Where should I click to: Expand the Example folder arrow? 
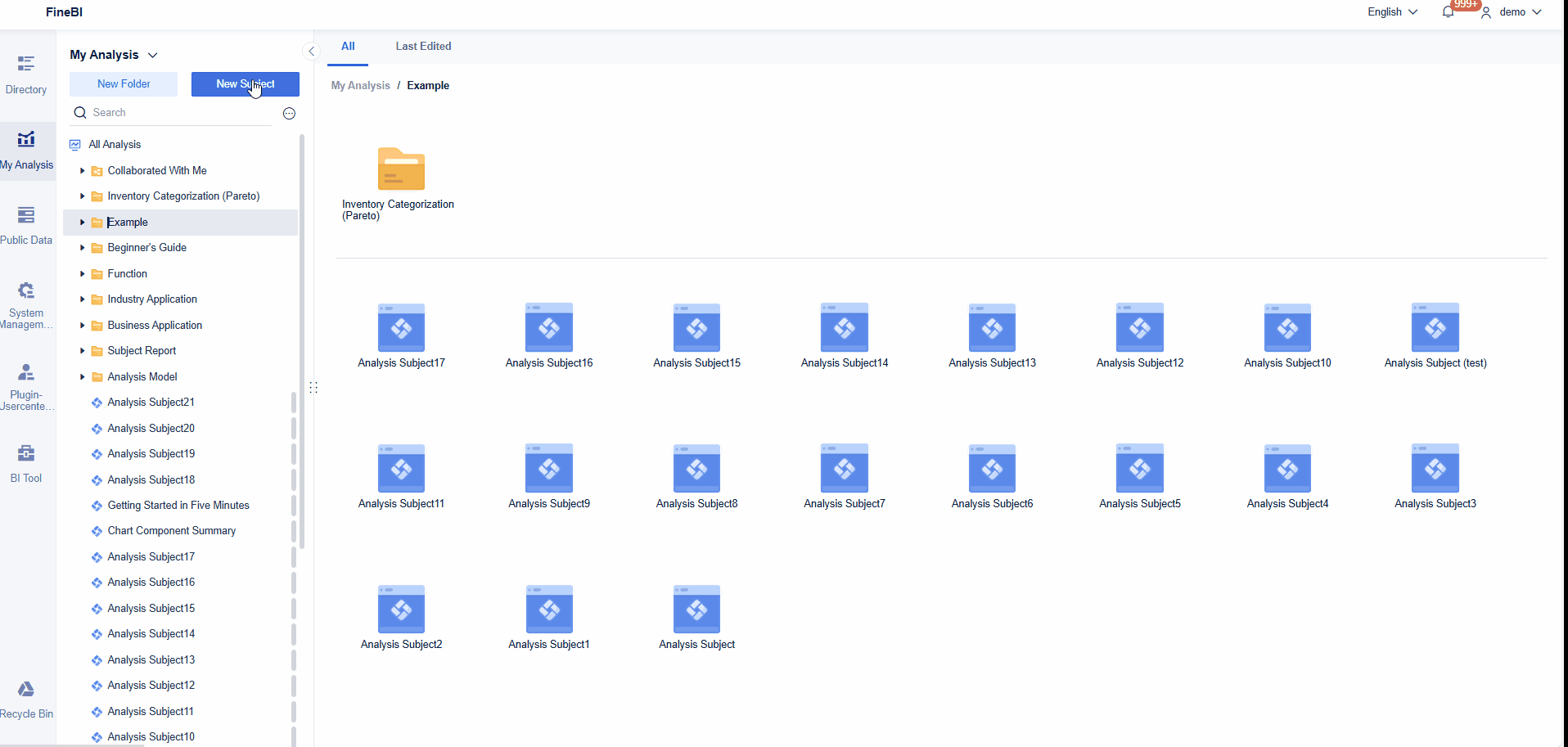82,223
